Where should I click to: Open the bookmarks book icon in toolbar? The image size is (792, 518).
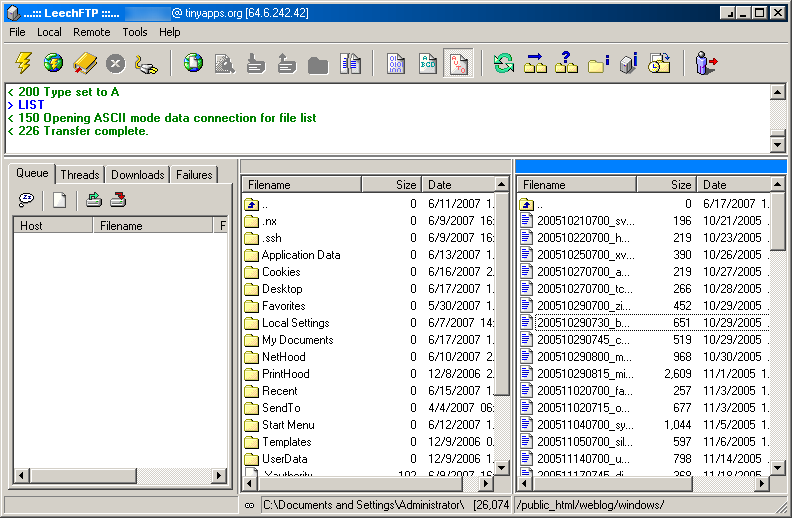tap(84, 64)
